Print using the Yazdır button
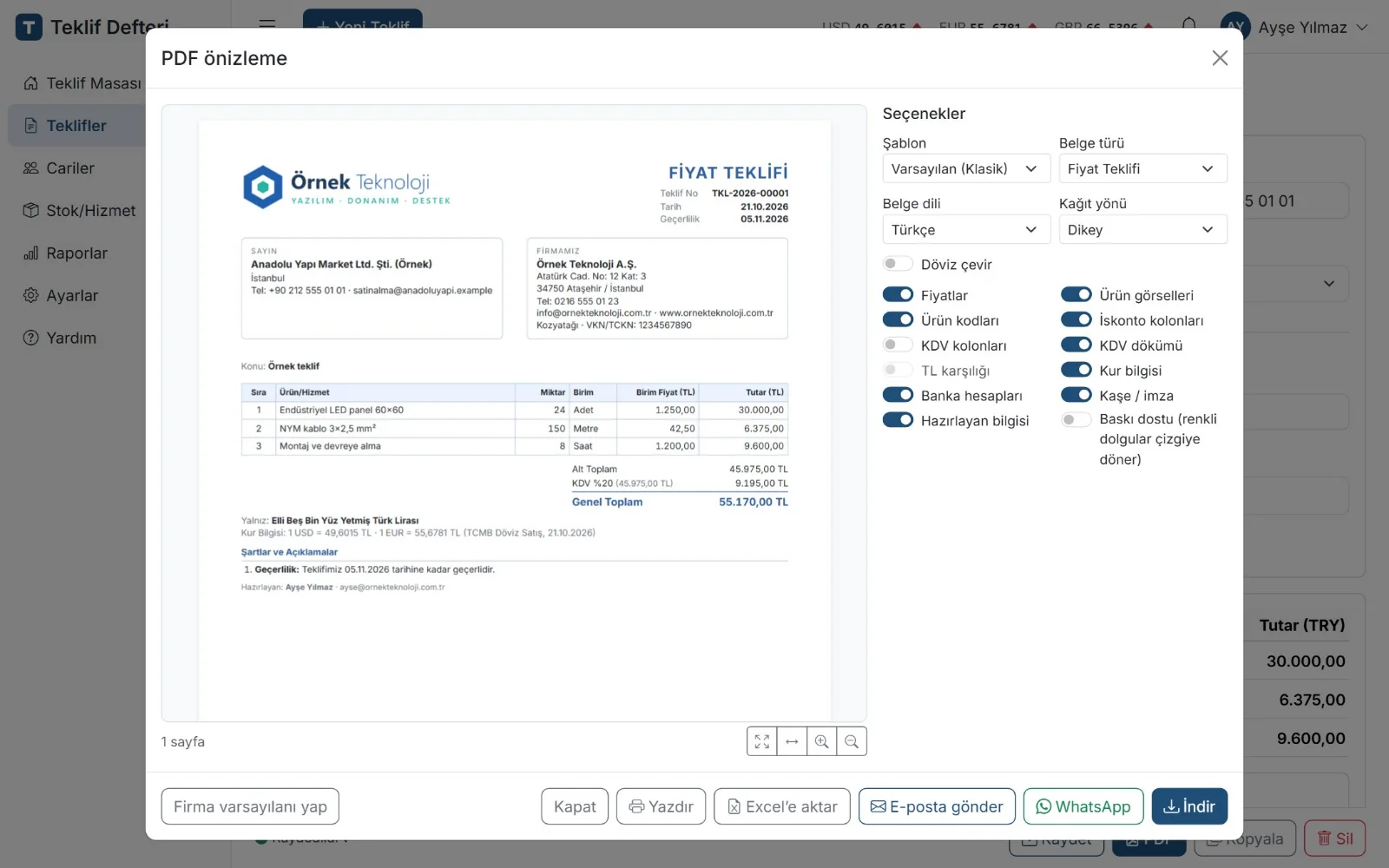 662,806
